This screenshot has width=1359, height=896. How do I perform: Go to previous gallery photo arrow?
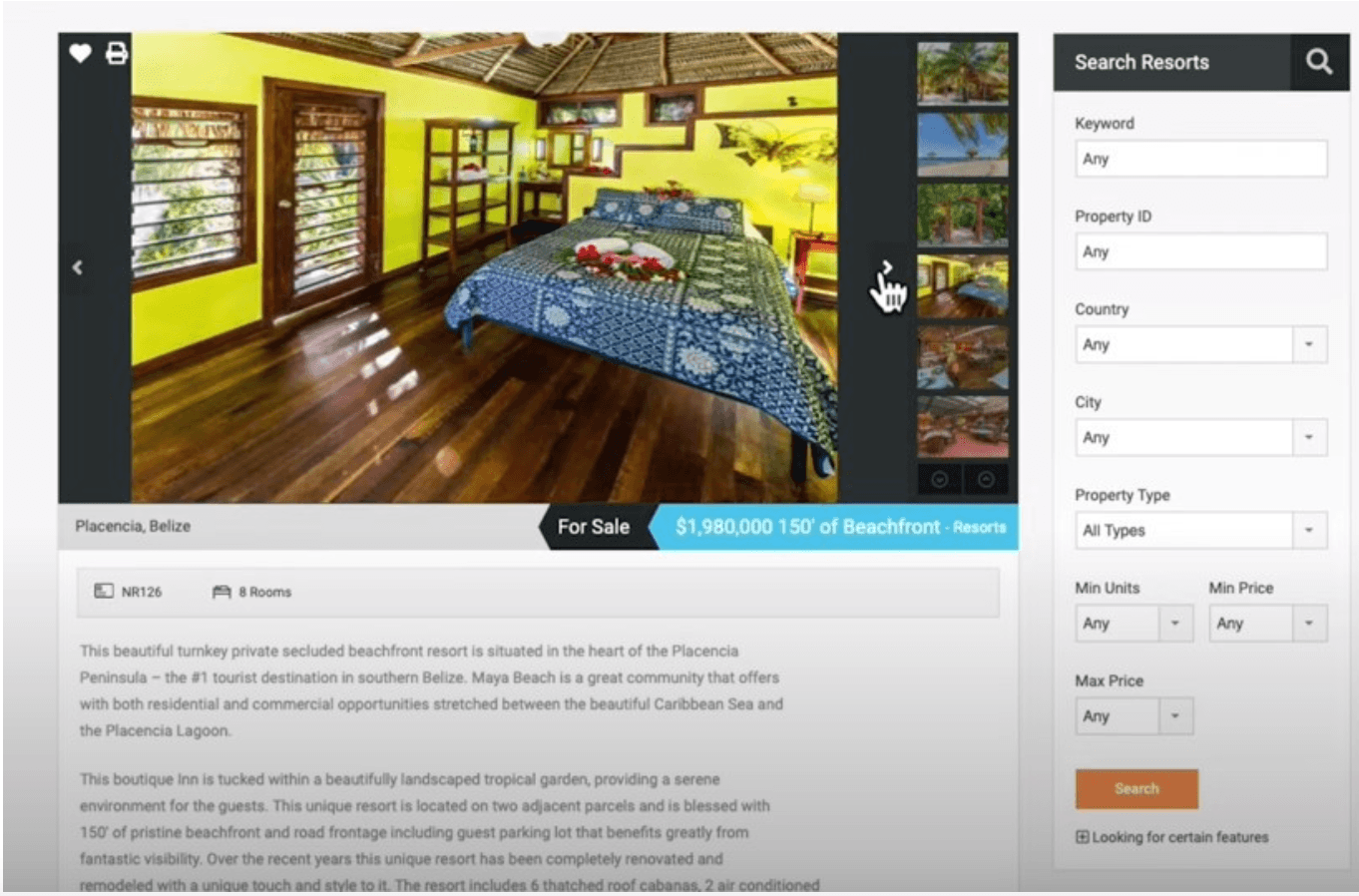pyautogui.click(x=77, y=267)
